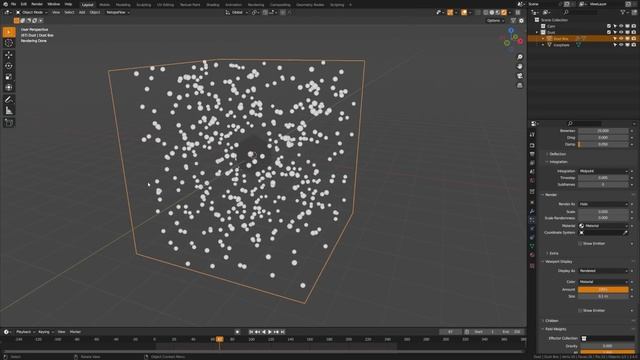Open the Object Mode dropdown
Screen dimensions: 640x360
(x=32, y=12)
